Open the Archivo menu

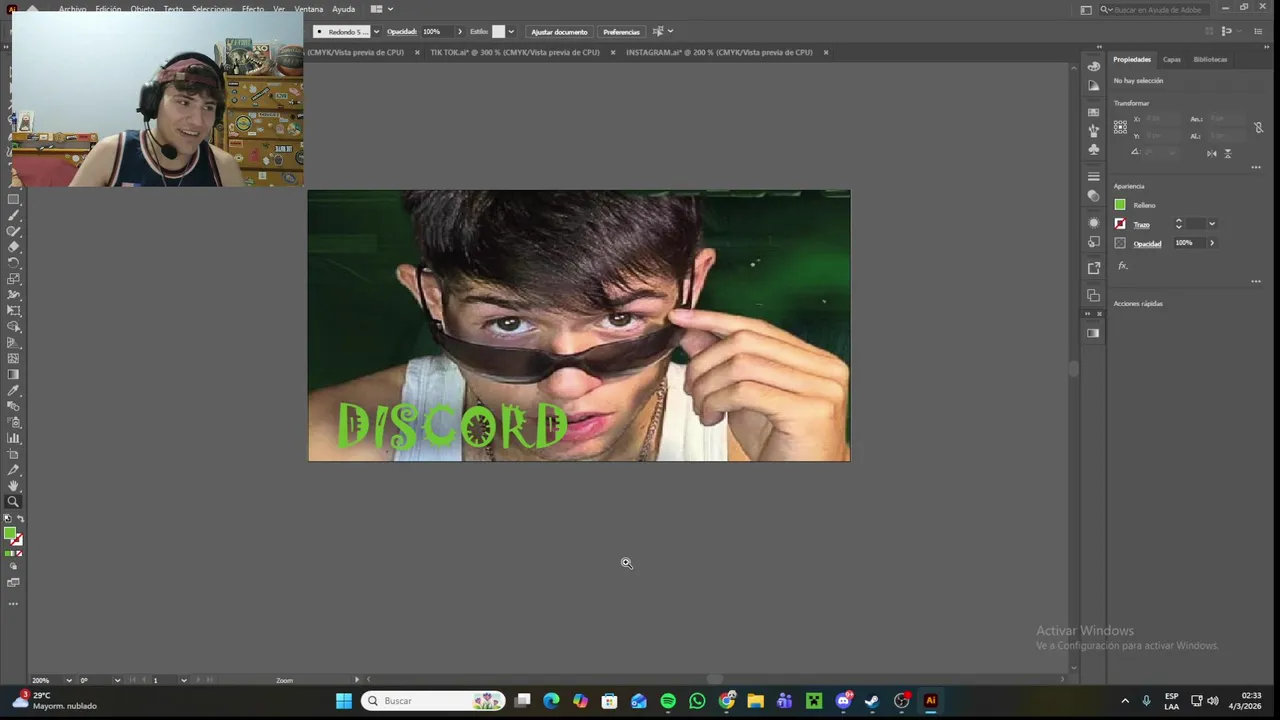tap(72, 9)
